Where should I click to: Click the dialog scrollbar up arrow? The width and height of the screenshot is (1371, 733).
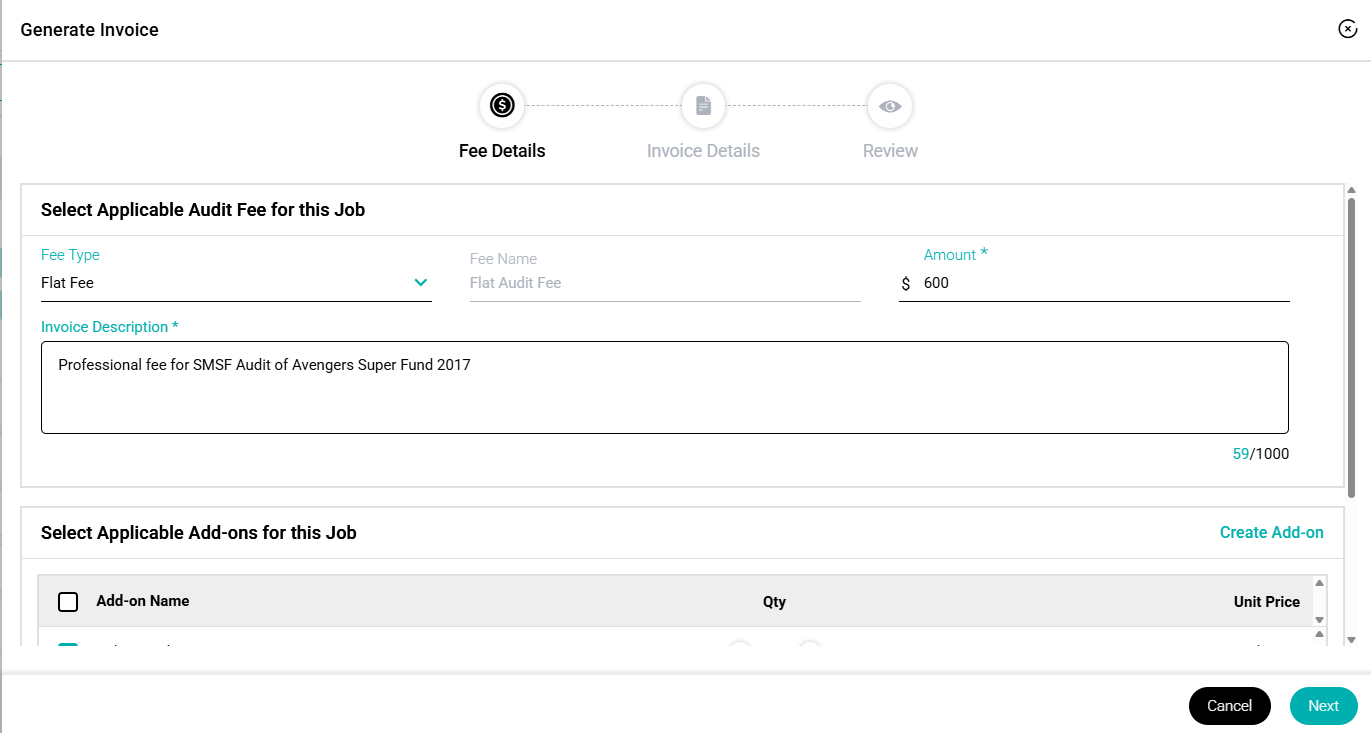coord(1352,190)
